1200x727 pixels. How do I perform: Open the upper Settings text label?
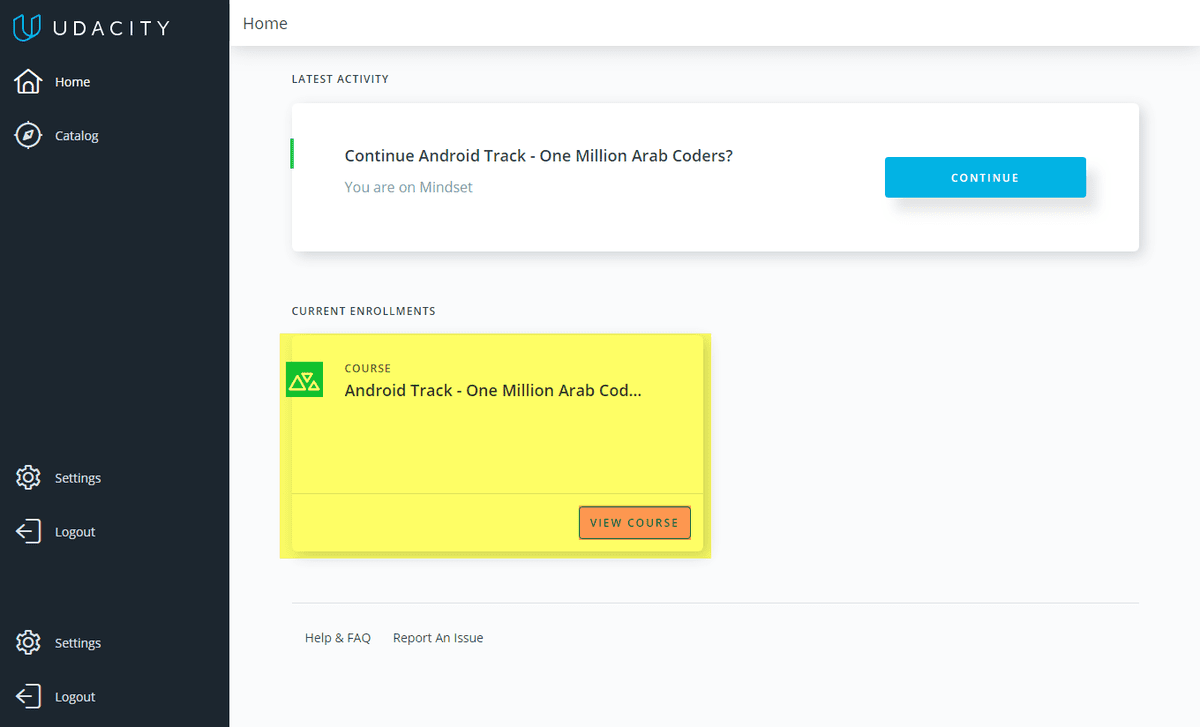coord(78,478)
